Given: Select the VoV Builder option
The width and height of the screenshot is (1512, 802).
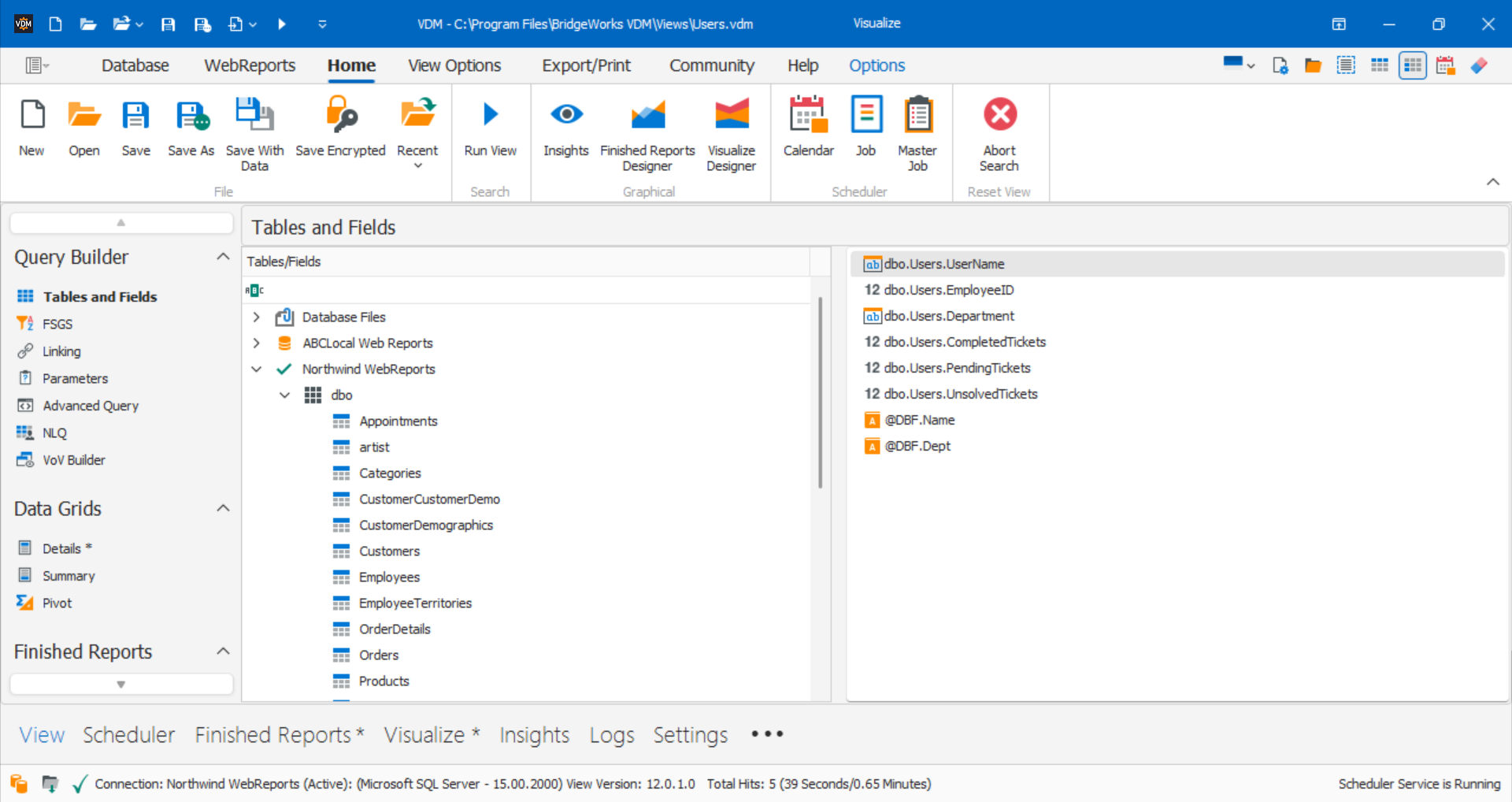Looking at the screenshot, I should pos(74,459).
